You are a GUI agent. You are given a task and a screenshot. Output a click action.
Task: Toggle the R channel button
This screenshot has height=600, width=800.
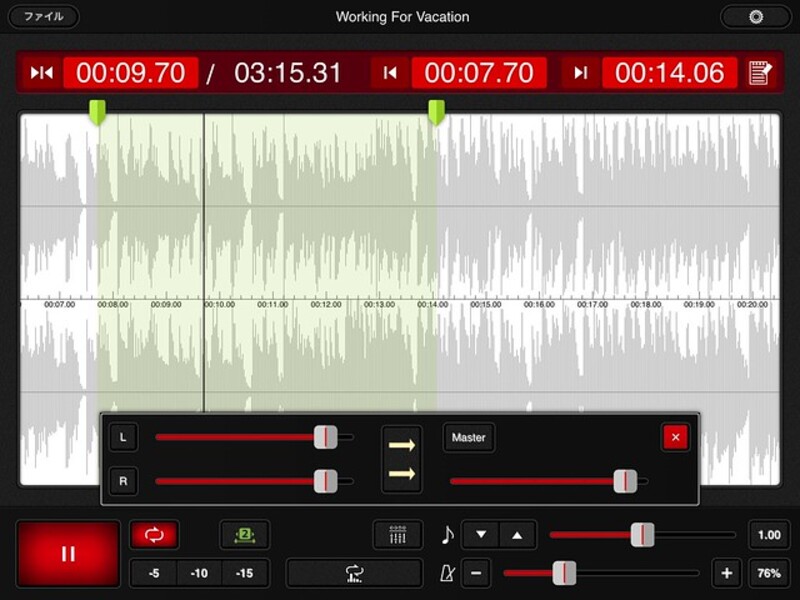tap(123, 481)
